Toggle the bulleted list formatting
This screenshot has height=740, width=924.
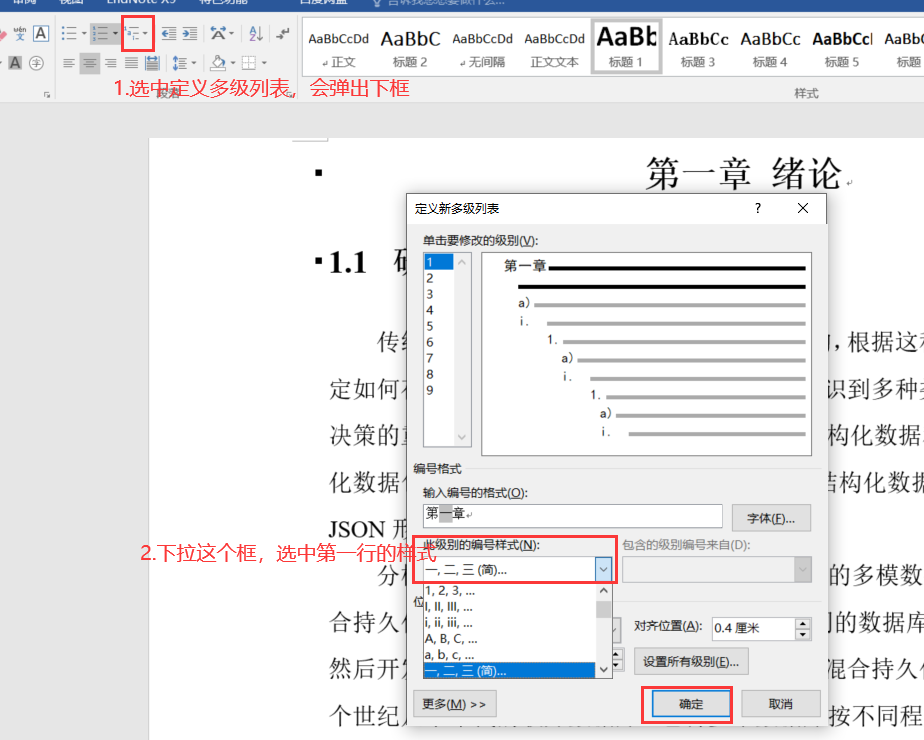coord(69,33)
